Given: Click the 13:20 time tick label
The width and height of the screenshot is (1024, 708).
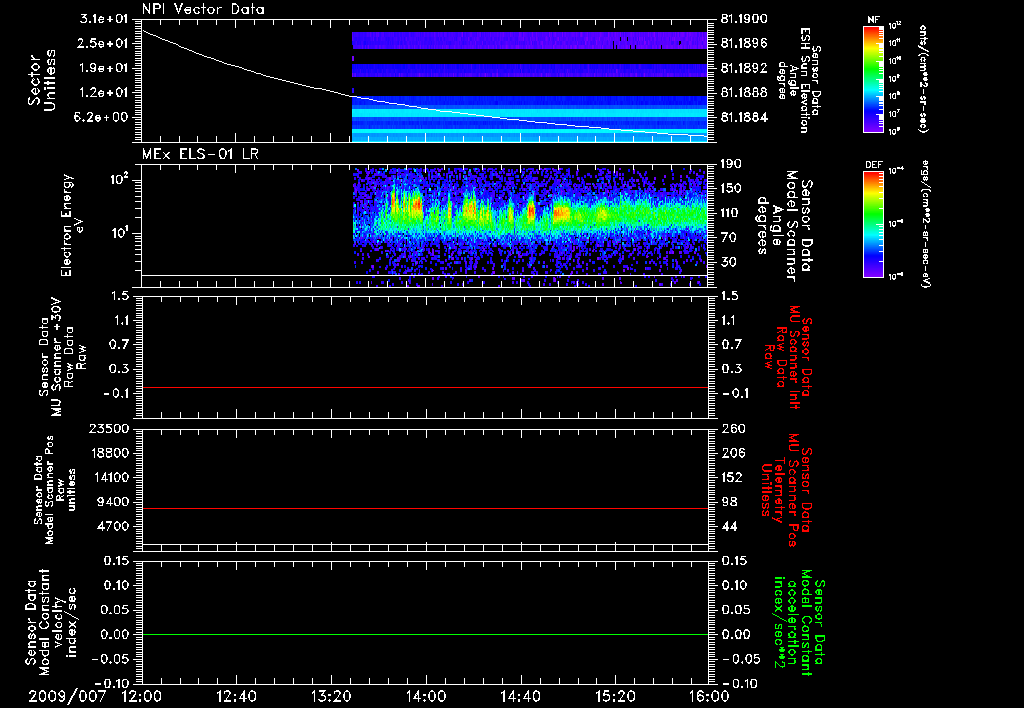Looking at the screenshot, I should 331,696.
